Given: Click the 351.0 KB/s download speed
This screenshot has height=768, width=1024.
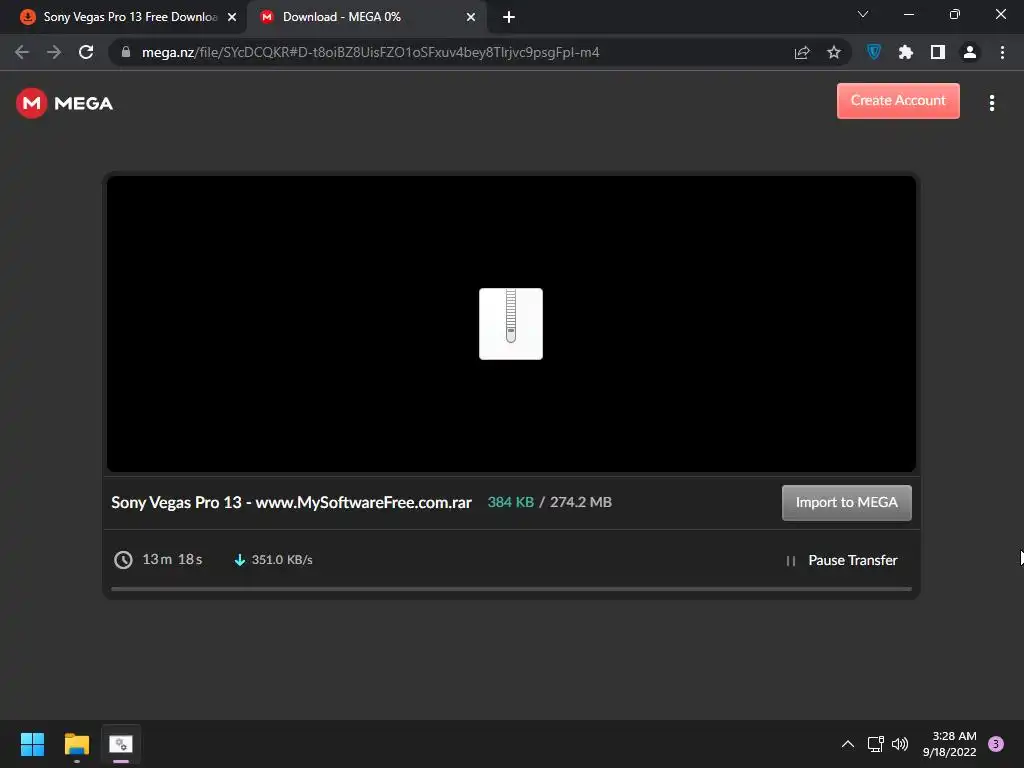Looking at the screenshot, I should (x=282, y=560).
